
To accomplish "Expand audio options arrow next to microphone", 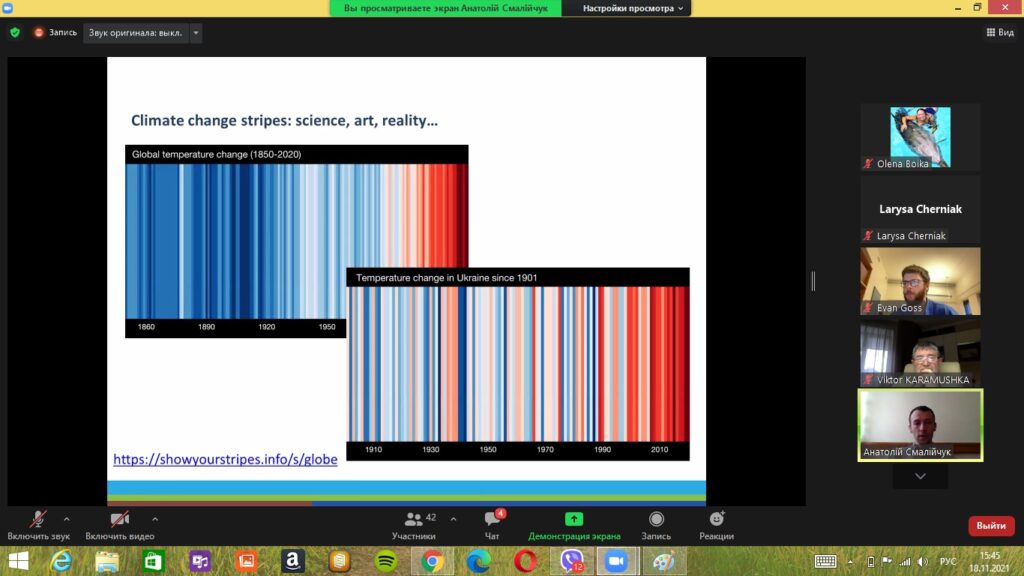I will 67,519.
